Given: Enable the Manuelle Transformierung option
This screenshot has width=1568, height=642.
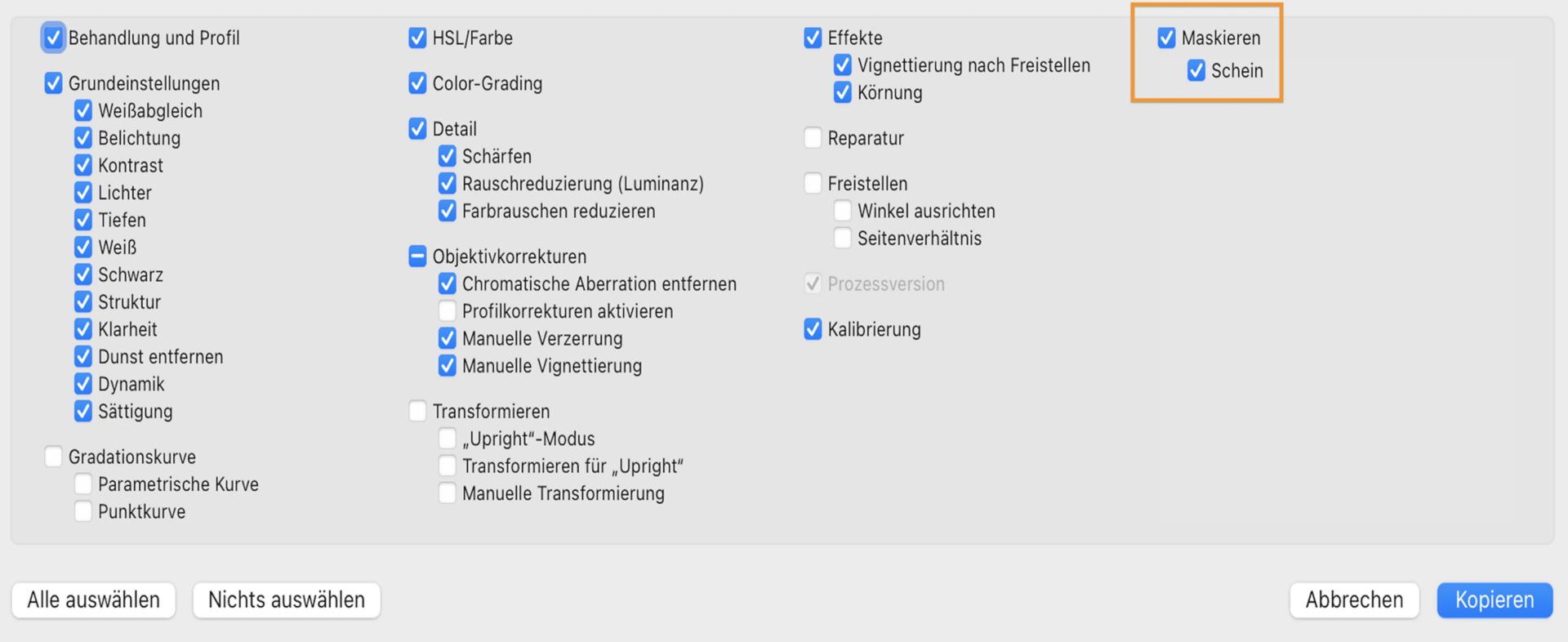Looking at the screenshot, I should (x=447, y=493).
